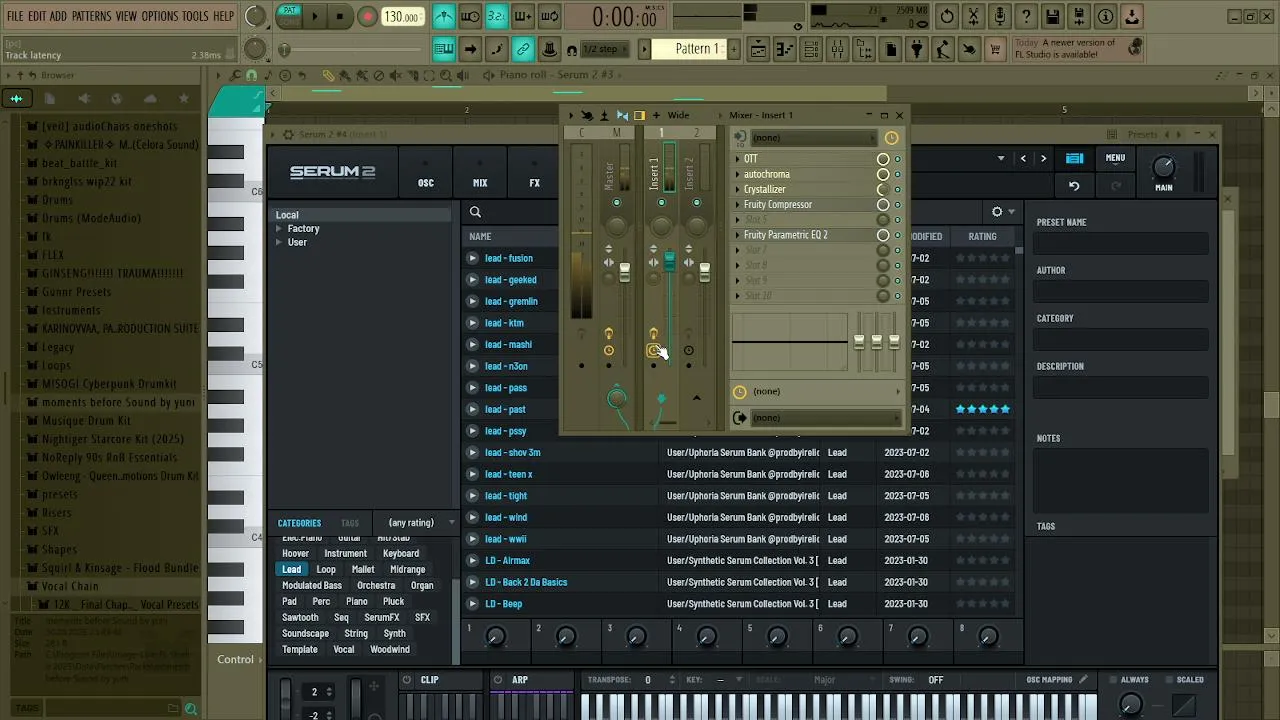
Task: Mute the Master mixer track
Action: coord(616,203)
